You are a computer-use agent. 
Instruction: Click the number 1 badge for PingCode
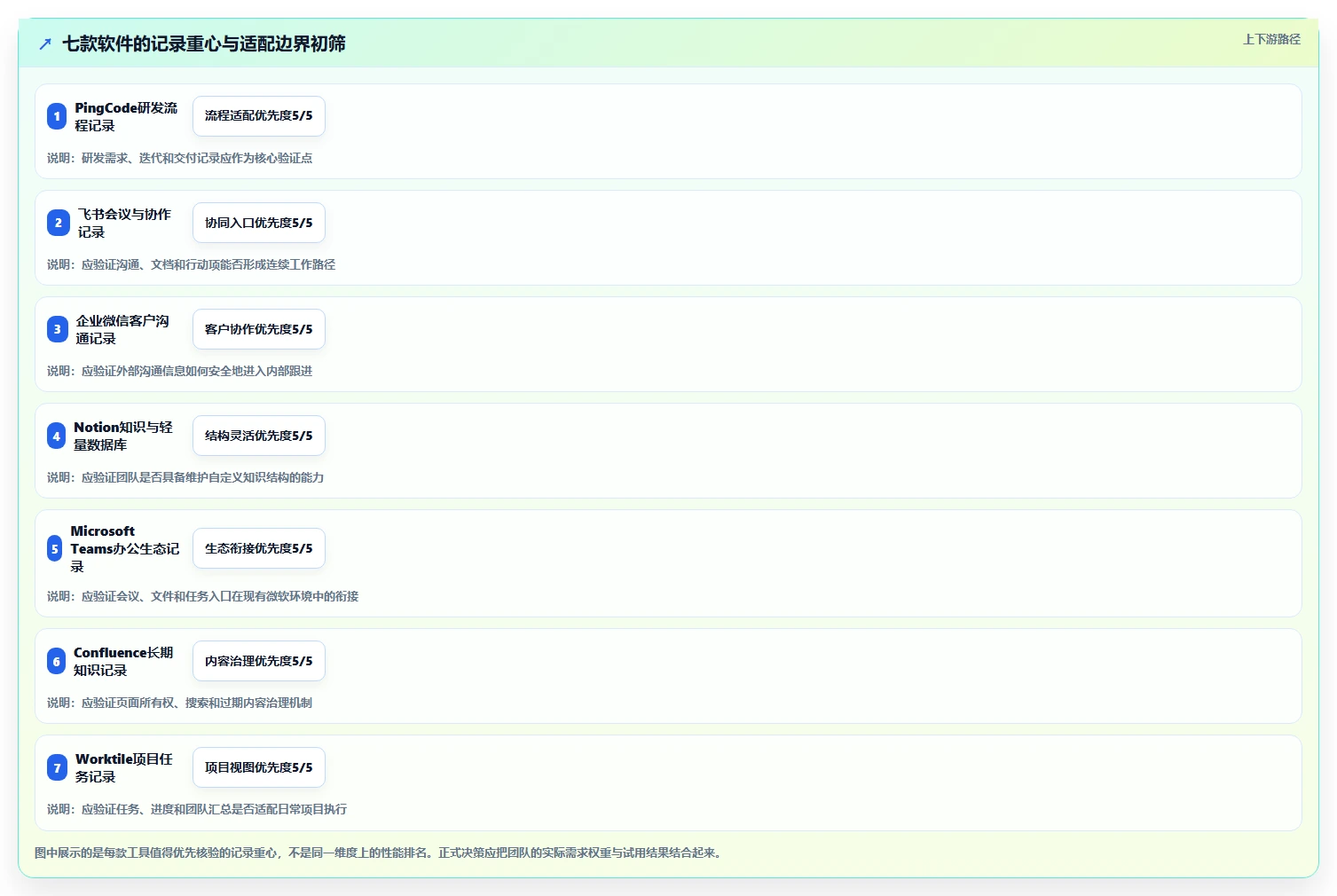pos(57,116)
